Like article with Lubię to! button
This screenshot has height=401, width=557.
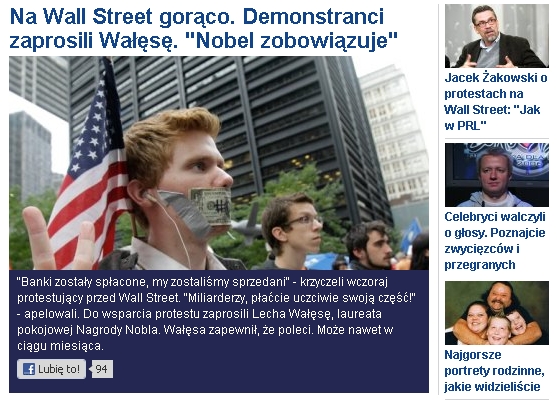coord(52,369)
